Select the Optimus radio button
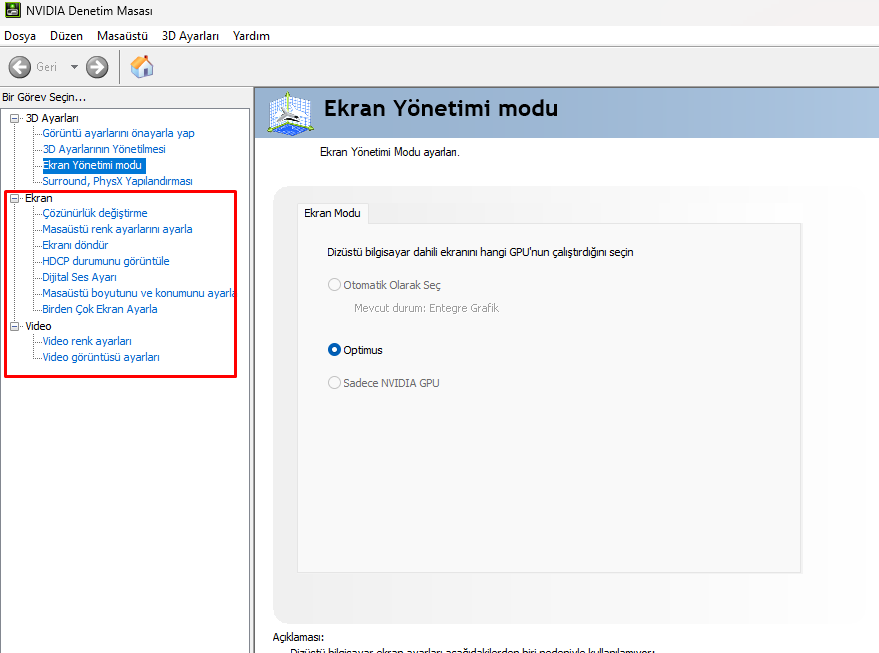The width and height of the screenshot is (879, 653). (x=334, y=350)
